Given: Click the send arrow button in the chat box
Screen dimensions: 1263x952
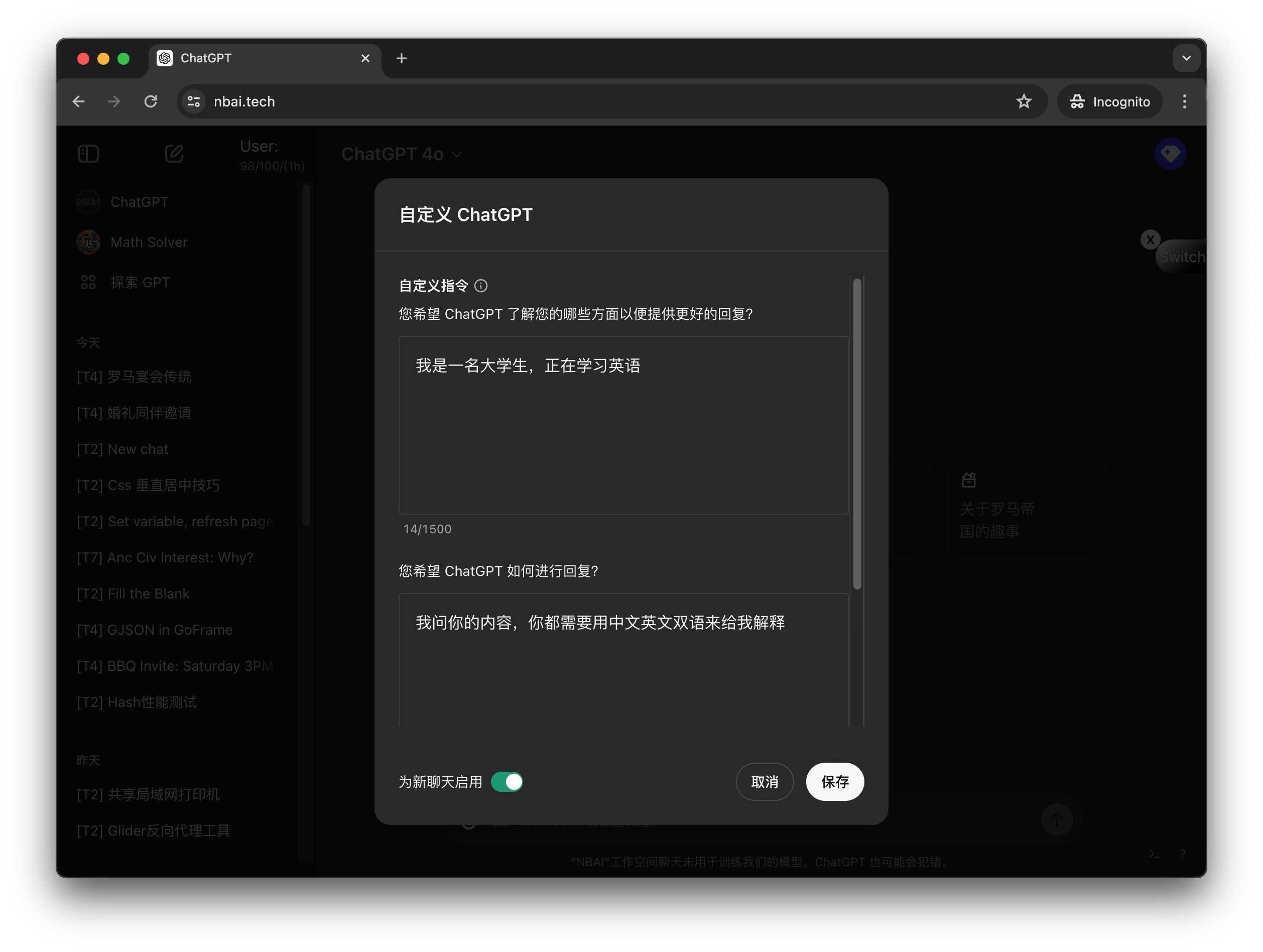Looking at the screenshot, I should pos(1057,819).
